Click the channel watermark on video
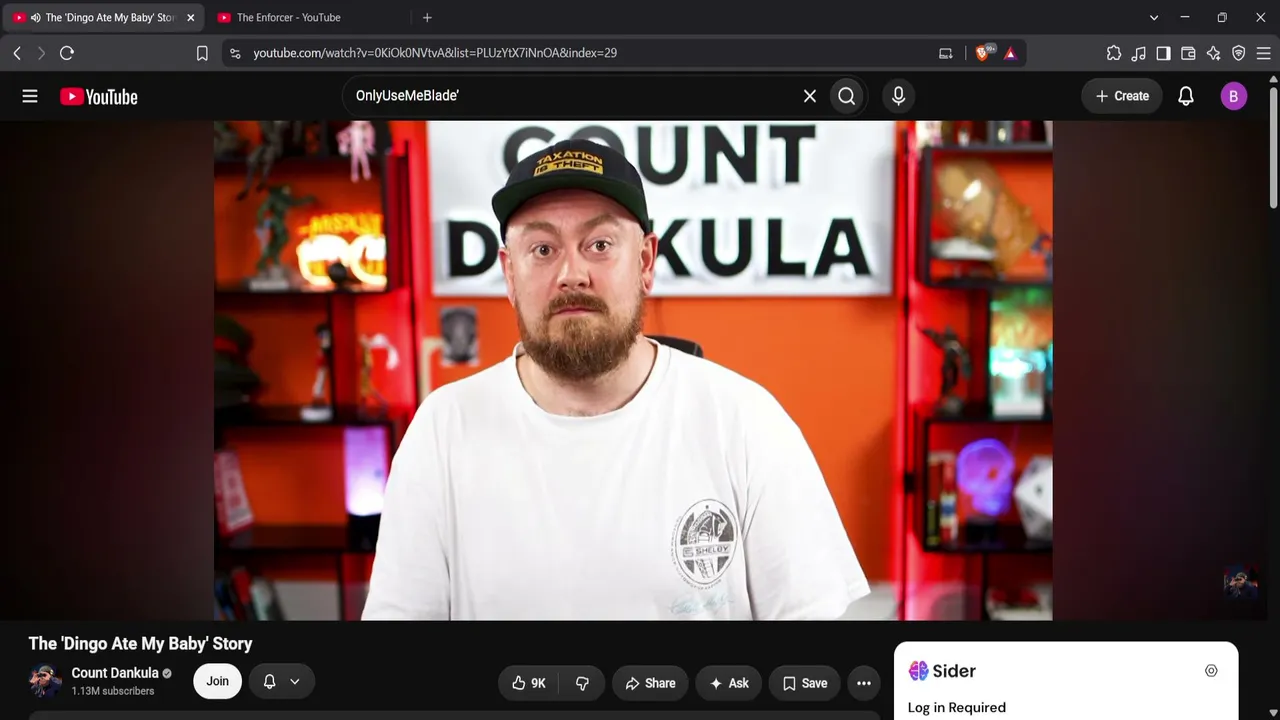The image size is (1280, 720). tap(1240, 583)
